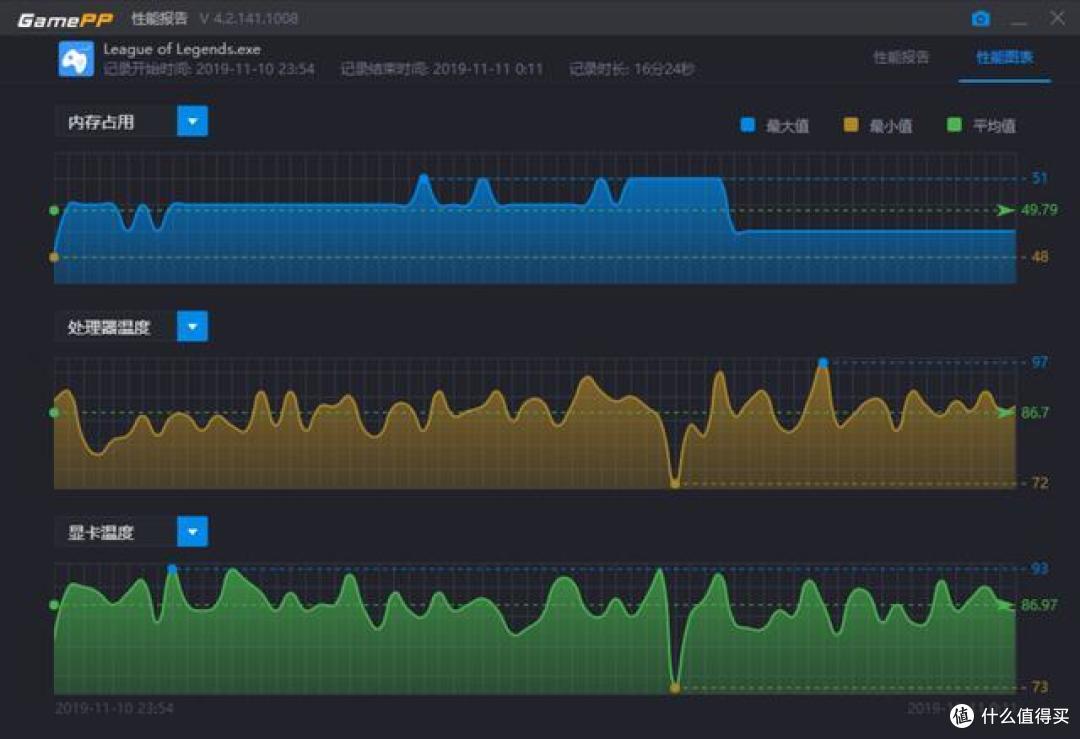Click the CPU average arrow marker at 86.7
This screenshot has height=739, width=1080.
pyautogui.click(x=1006, y=413)
